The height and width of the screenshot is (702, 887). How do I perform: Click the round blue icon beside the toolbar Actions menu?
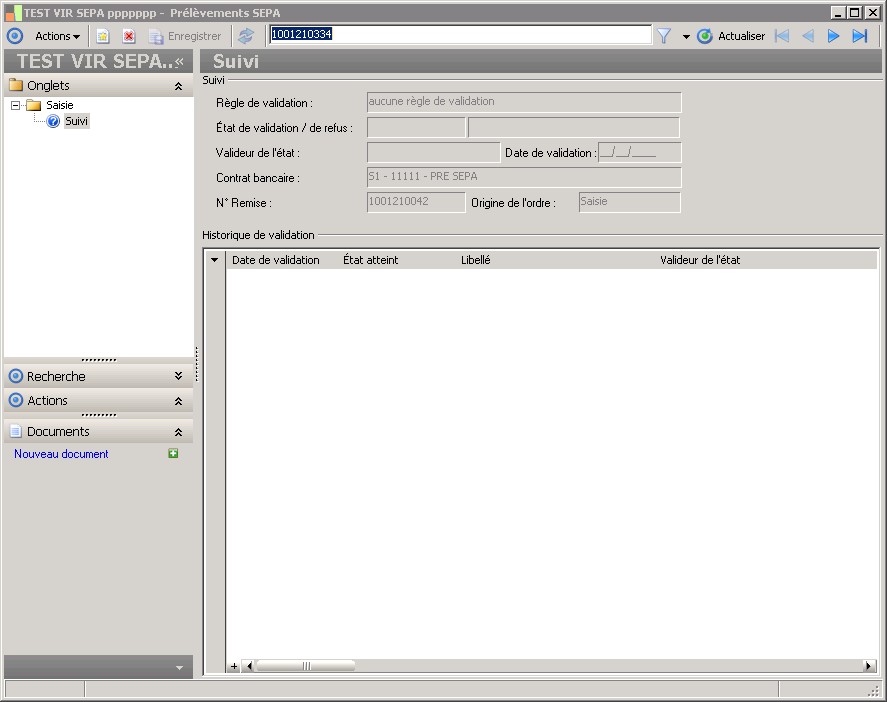coord(15,36)
